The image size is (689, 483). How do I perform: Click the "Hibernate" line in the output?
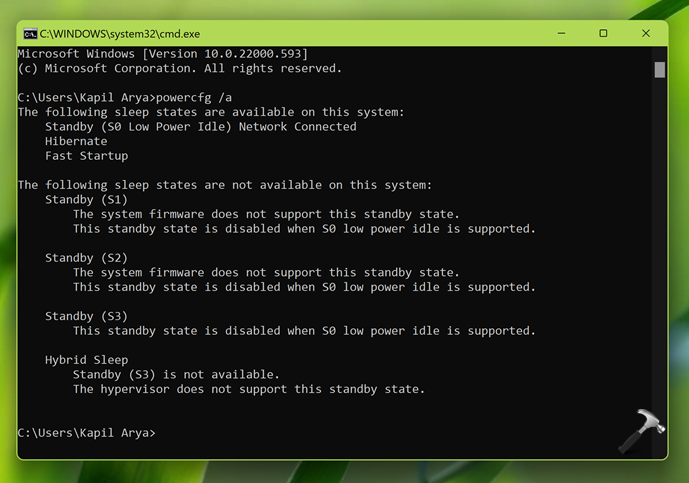pos(76,141)
